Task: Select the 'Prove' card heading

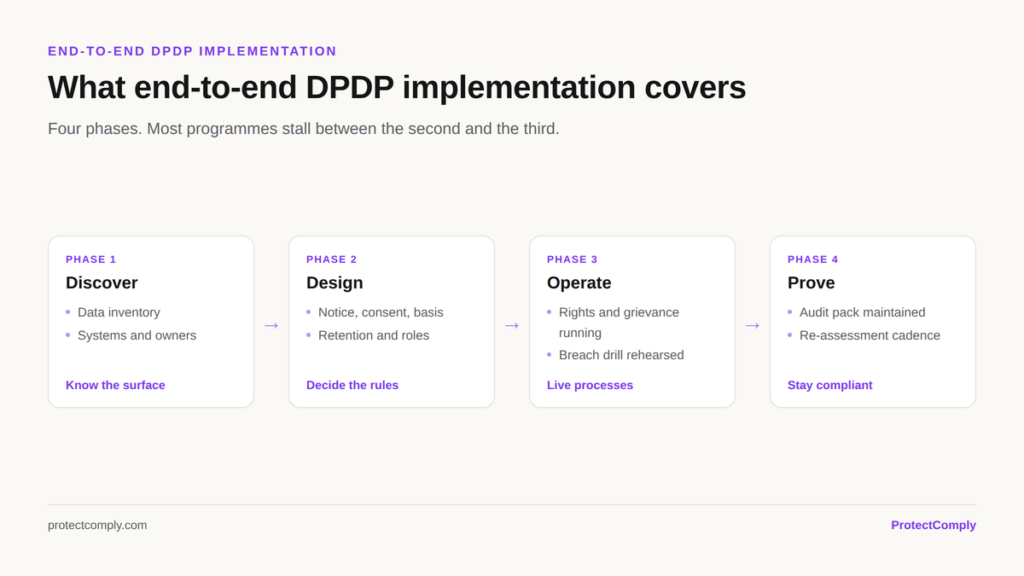Action: coord(810,283)
